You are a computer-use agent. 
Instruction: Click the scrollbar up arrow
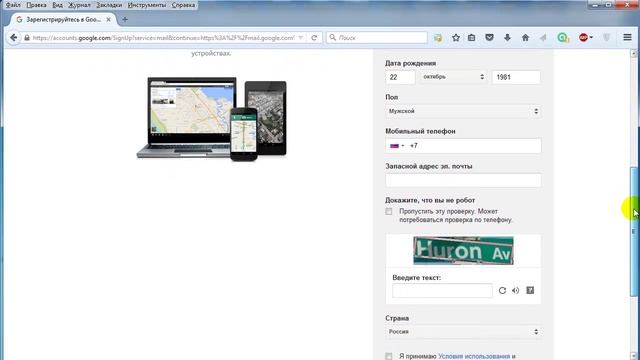pyautogui.click(x=634, y=53)
